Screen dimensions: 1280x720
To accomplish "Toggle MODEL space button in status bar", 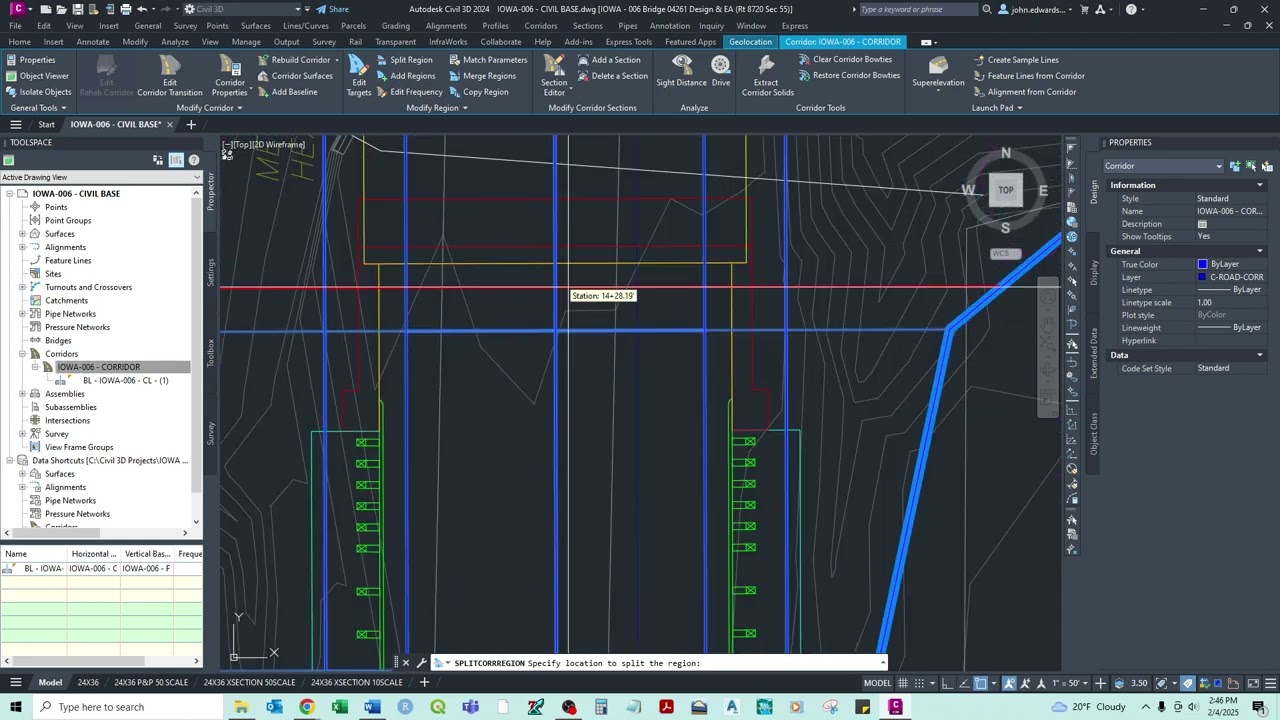I will click(877, 683).
